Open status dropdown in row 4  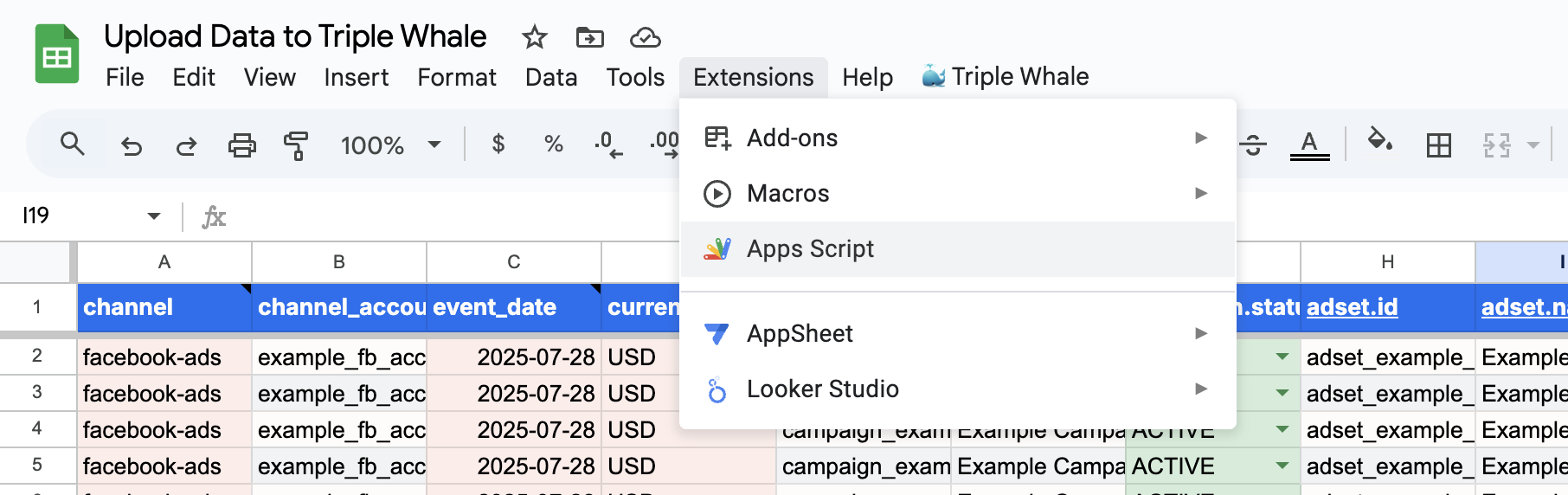tap(1282, 429)
